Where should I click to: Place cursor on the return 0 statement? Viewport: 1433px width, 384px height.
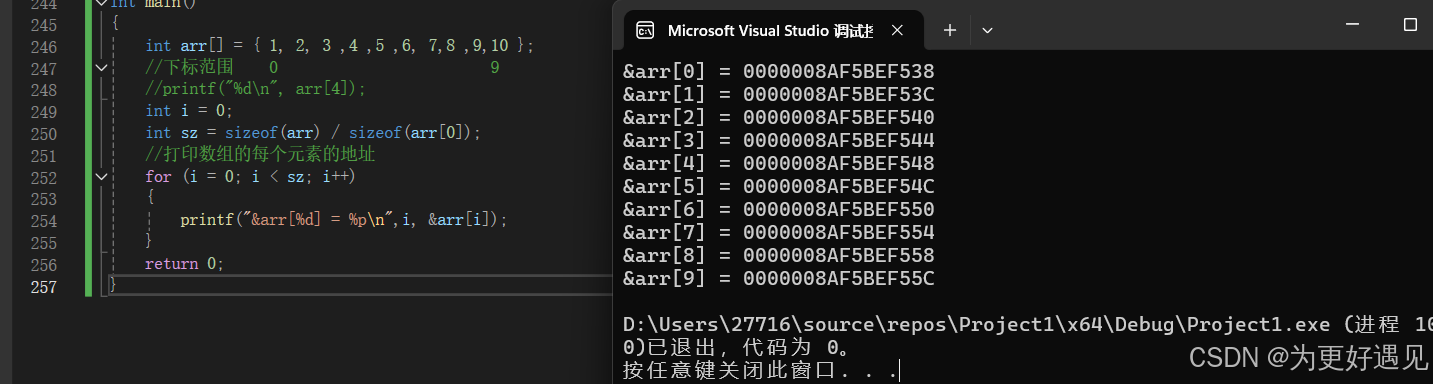184,264
